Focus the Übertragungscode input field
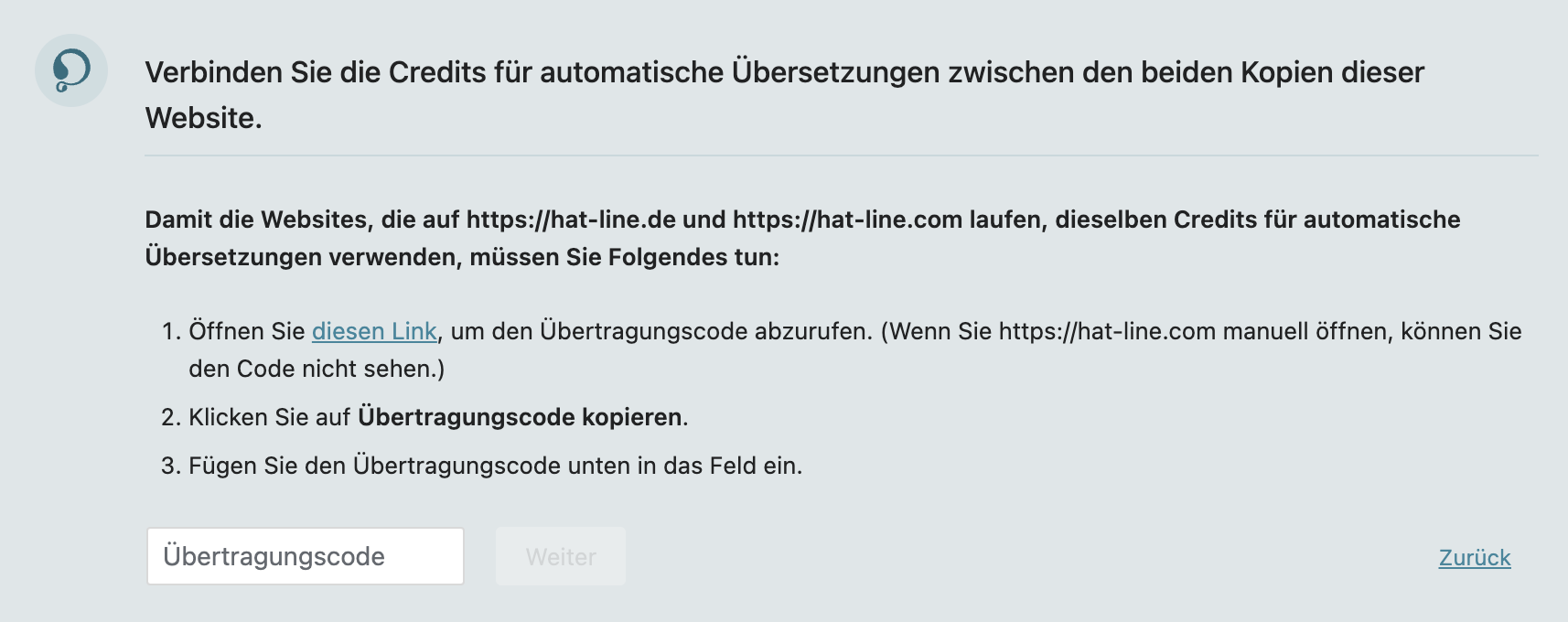Screen dimensions: 1568x622 pos(306,556)
